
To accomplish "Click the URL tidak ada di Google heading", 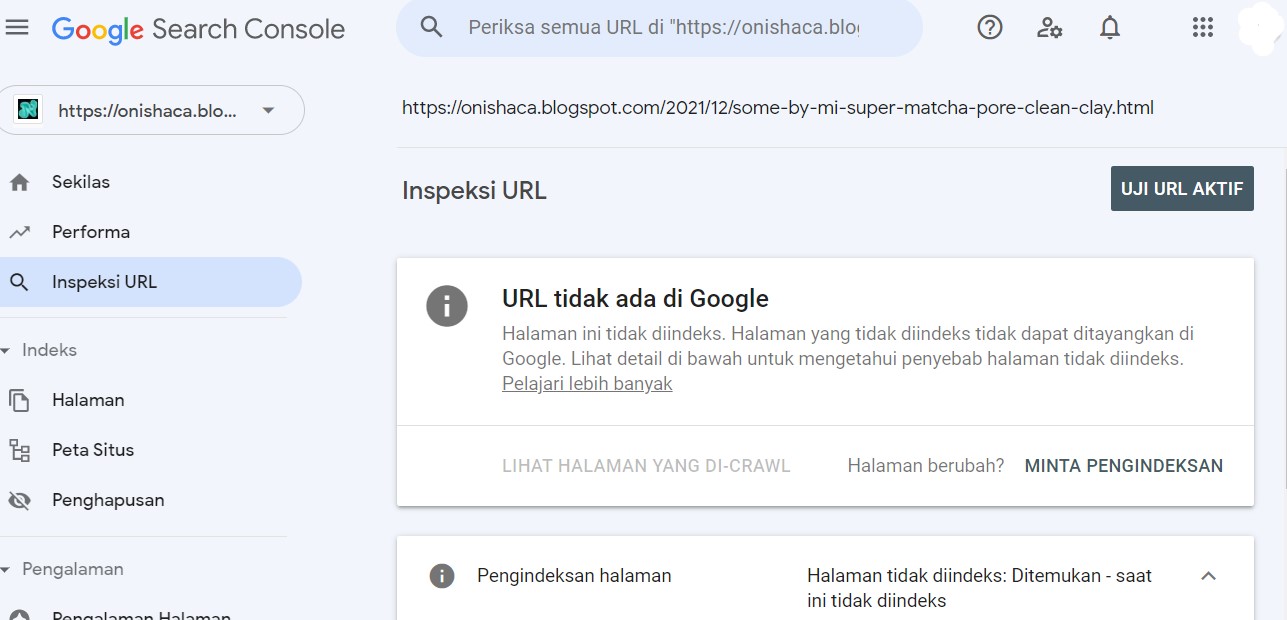I will click(635, 298).
